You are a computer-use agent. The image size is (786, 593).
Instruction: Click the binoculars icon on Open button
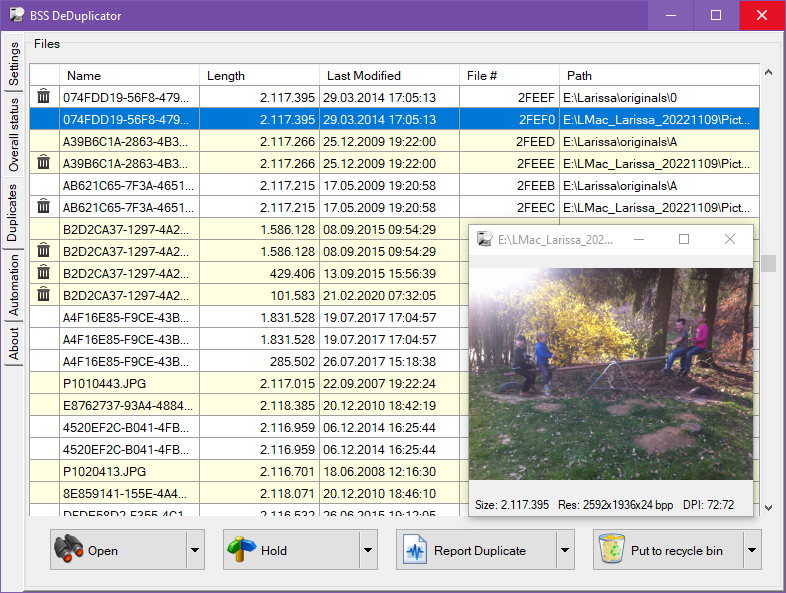point(69,550)
